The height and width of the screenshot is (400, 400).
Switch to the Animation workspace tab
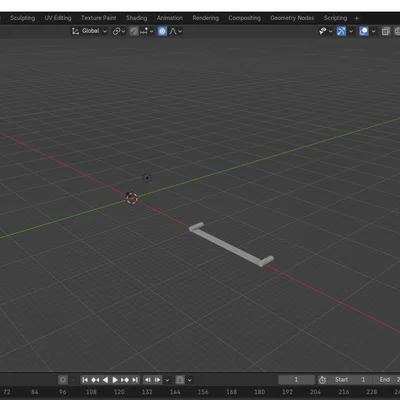point(170,18)
